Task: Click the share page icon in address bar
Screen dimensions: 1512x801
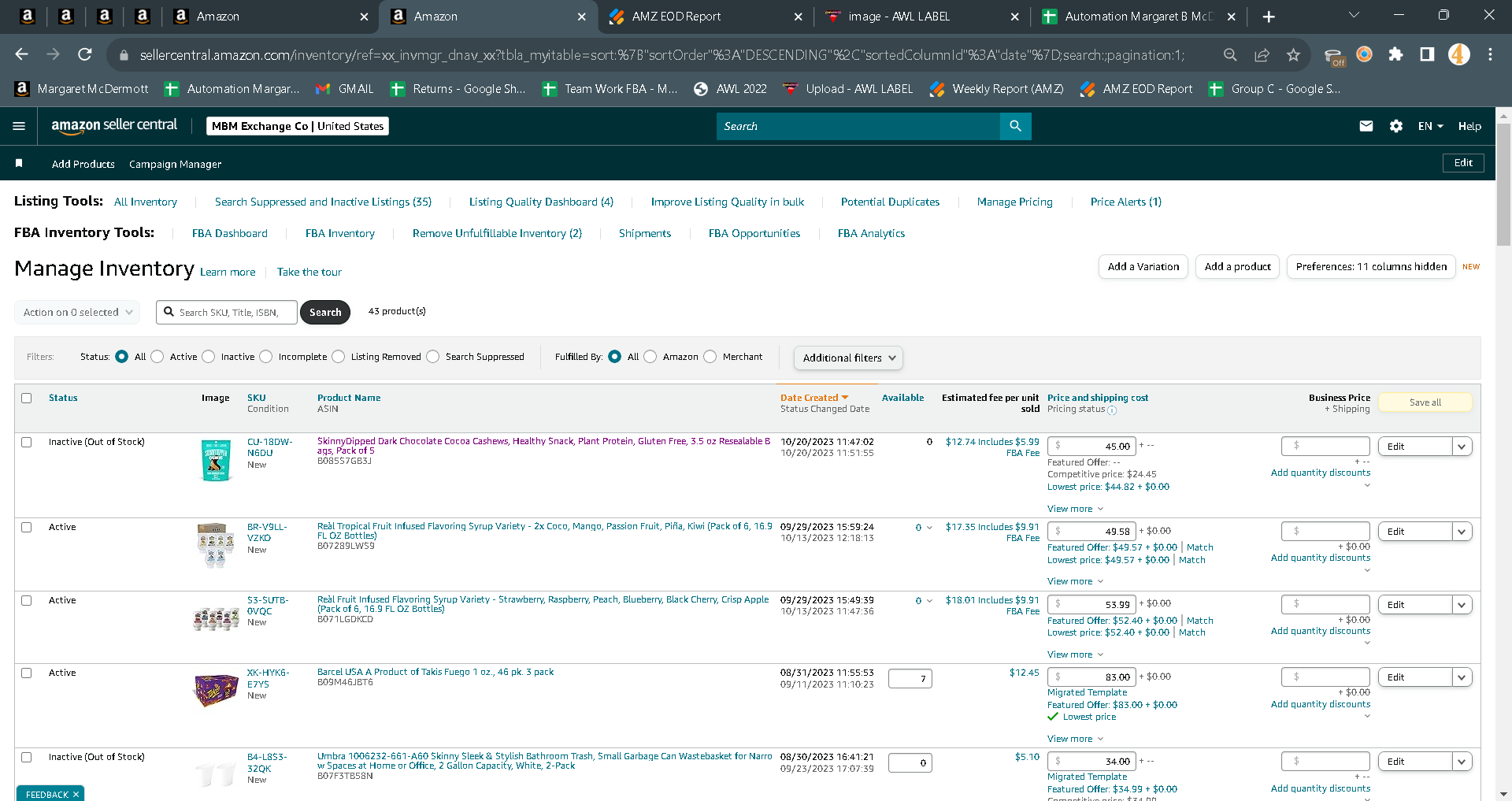Action: click(1262, 54)
